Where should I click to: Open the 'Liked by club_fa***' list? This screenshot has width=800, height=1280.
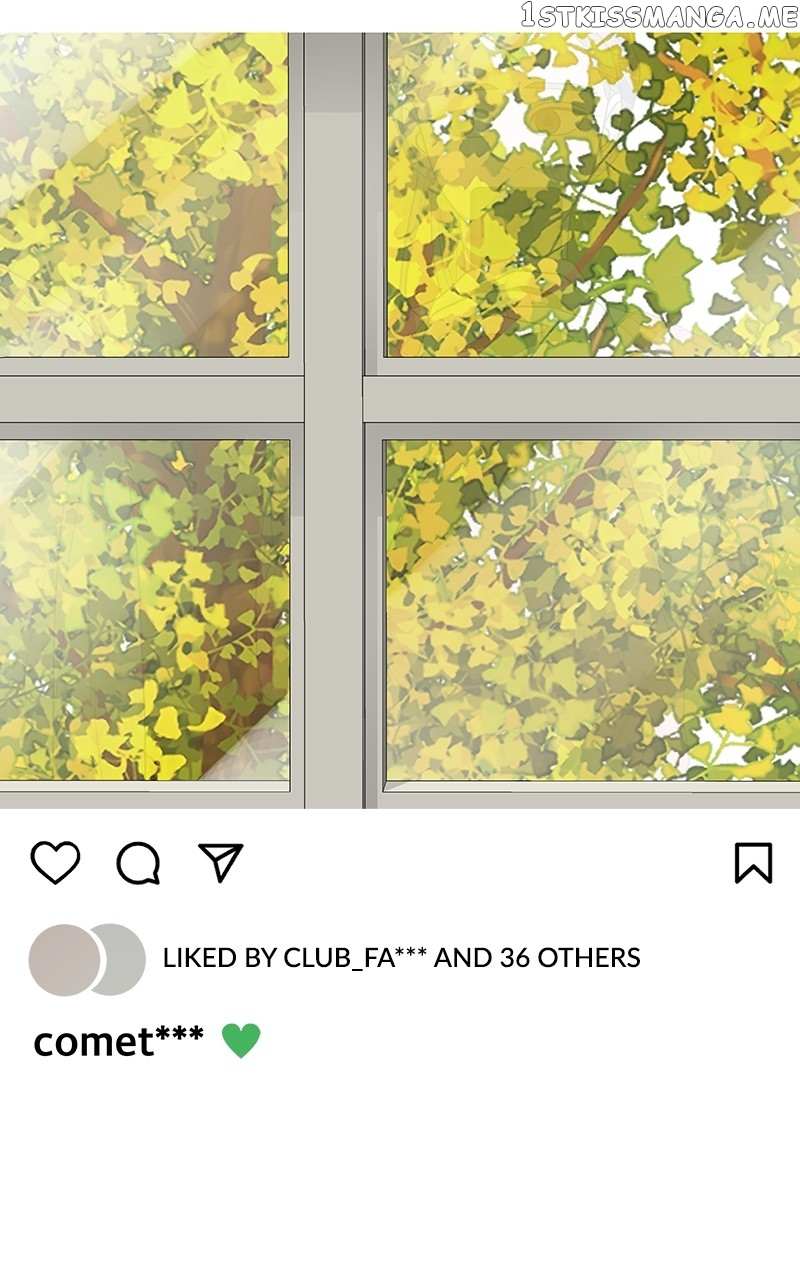pos(401,958)
